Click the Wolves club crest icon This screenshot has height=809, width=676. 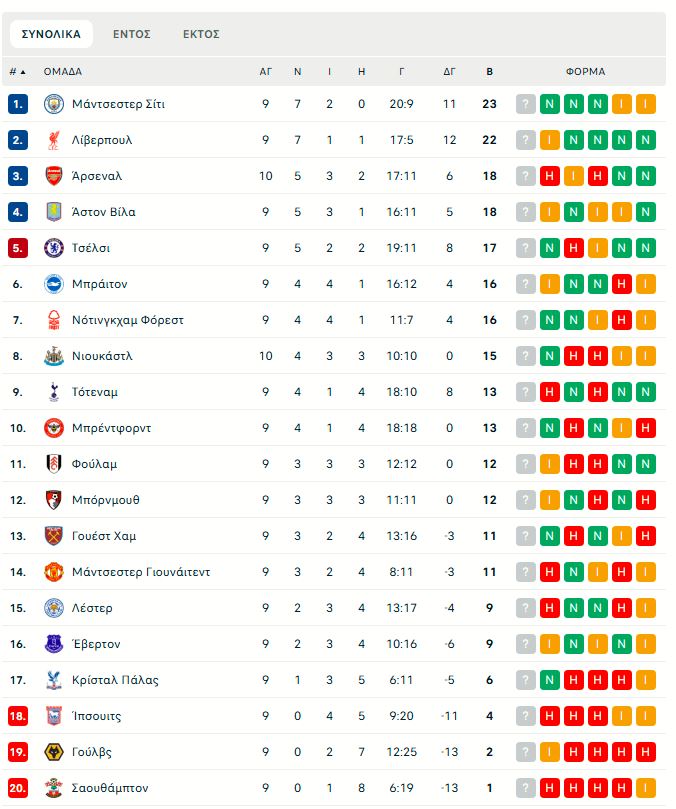54,752
